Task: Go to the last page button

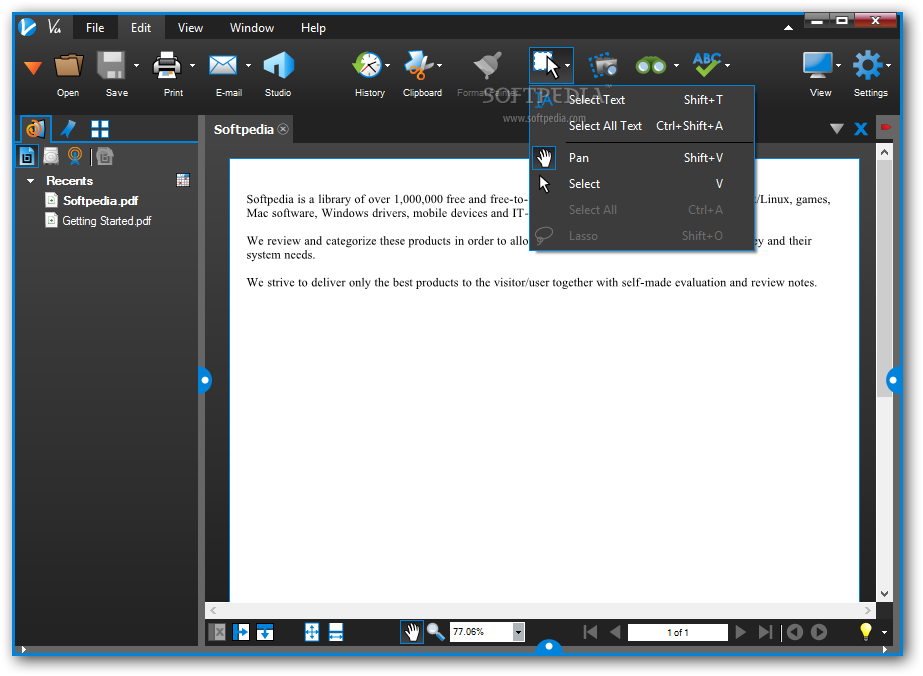Action: coord(765,632)
